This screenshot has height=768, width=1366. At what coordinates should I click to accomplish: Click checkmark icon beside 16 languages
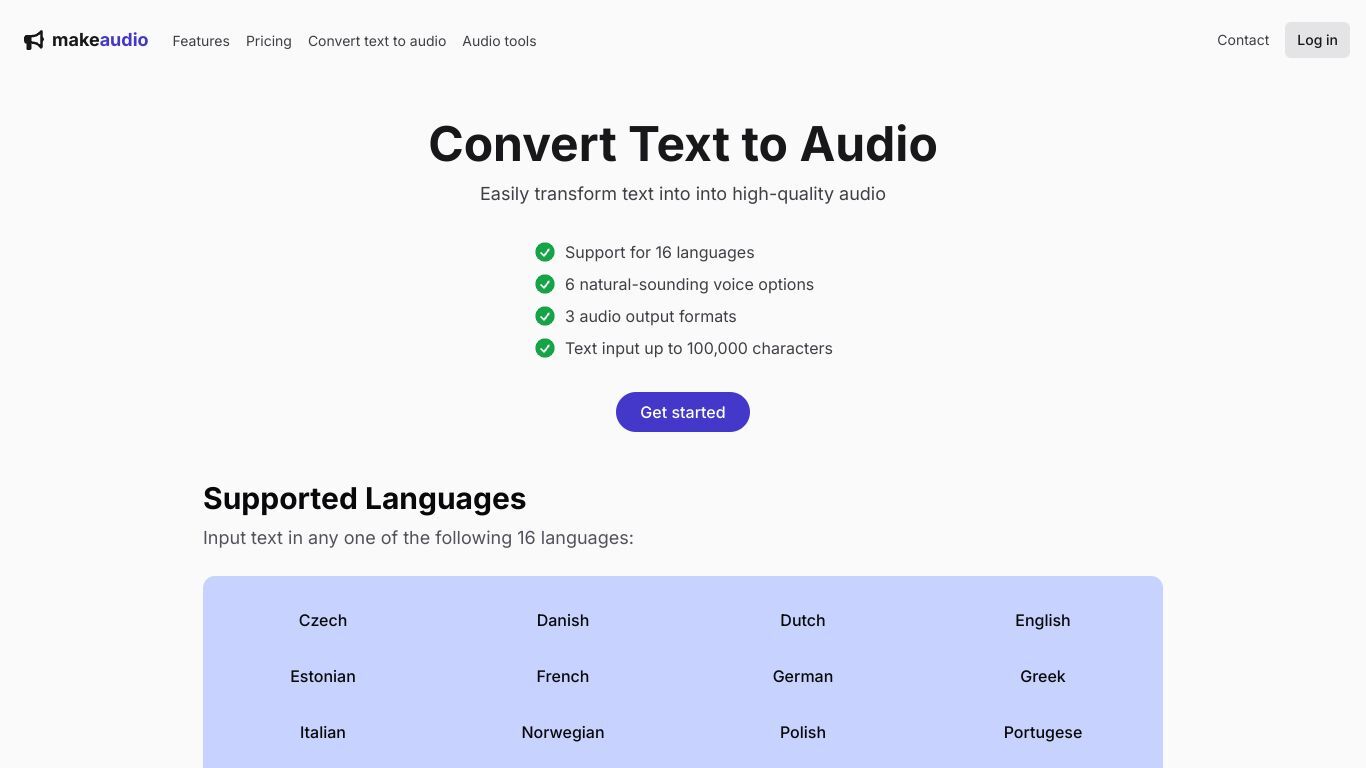click(x=545, y=252)
